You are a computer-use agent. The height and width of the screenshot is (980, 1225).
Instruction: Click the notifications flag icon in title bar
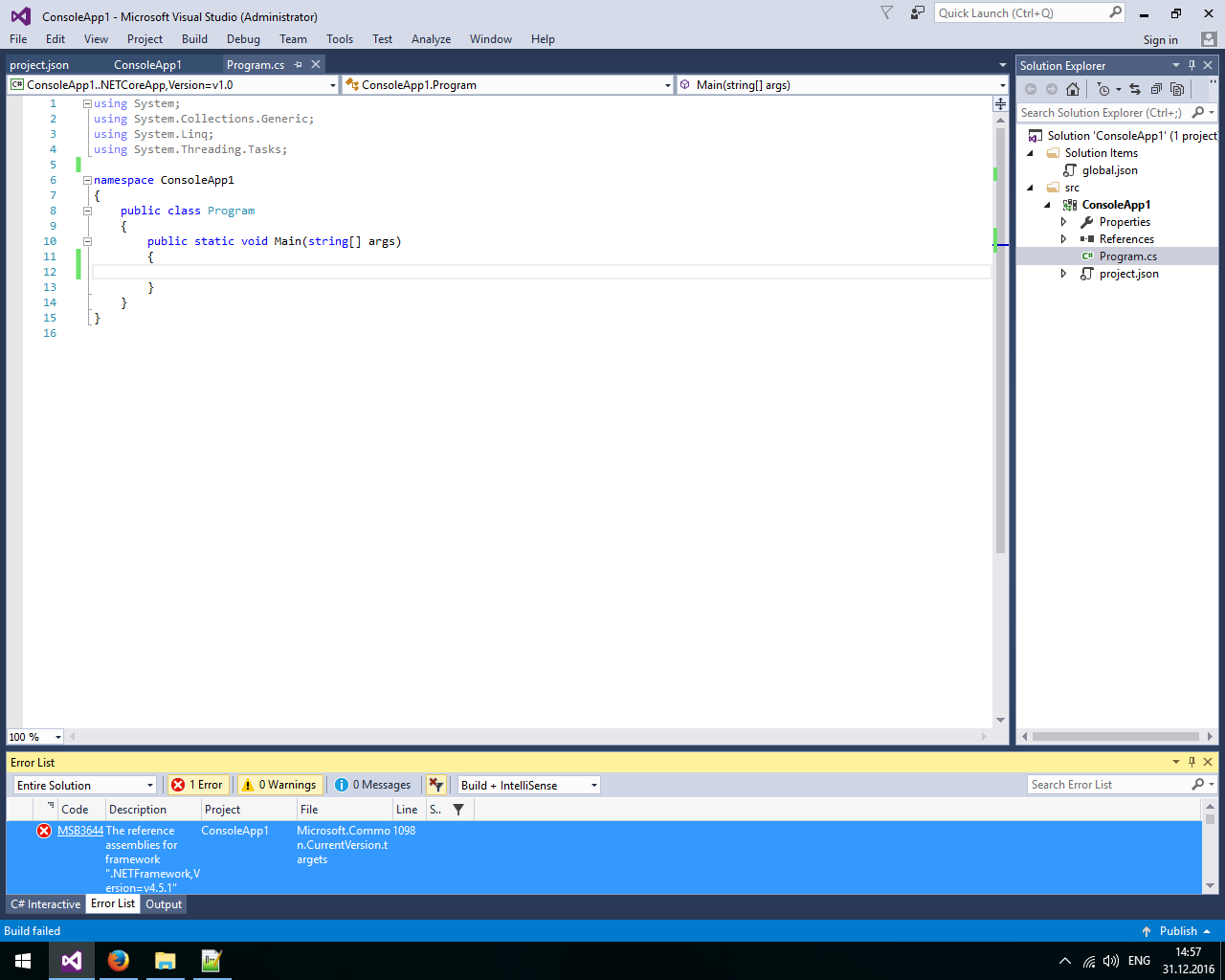[x=887, y=12]
